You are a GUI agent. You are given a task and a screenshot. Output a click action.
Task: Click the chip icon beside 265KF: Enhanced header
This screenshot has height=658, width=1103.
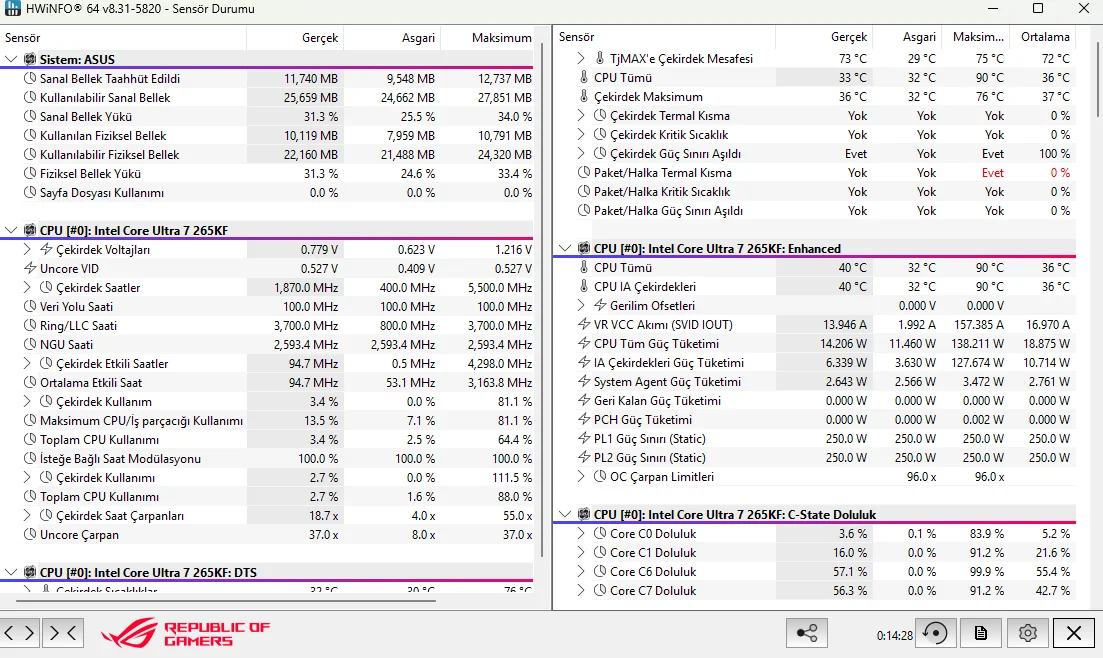583,248
